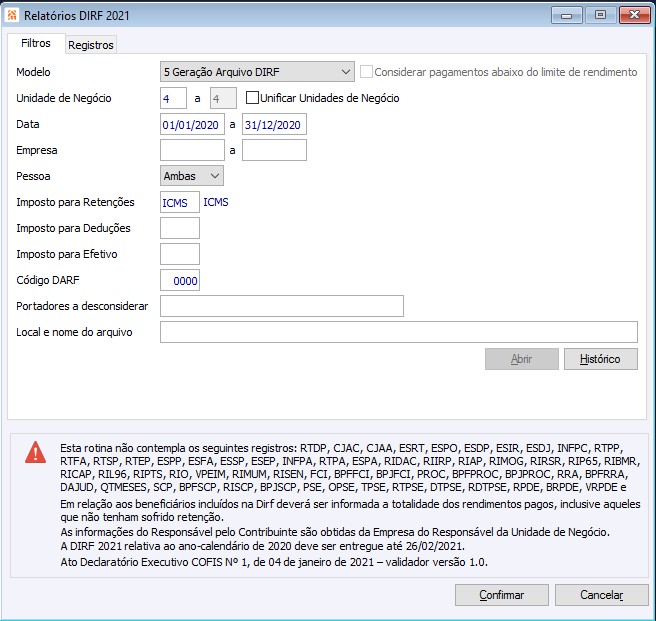The width and height of the screenshot is (656, 621).
Task: Click the Local e nome do arquivo field
Action: [x=399, y=332]
